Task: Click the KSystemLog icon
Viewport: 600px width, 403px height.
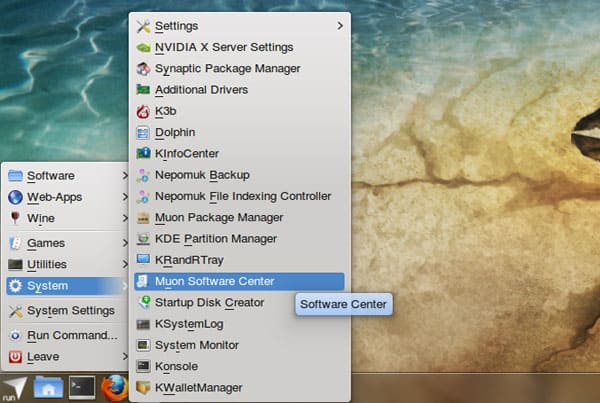Action: (x=143, y=324)
